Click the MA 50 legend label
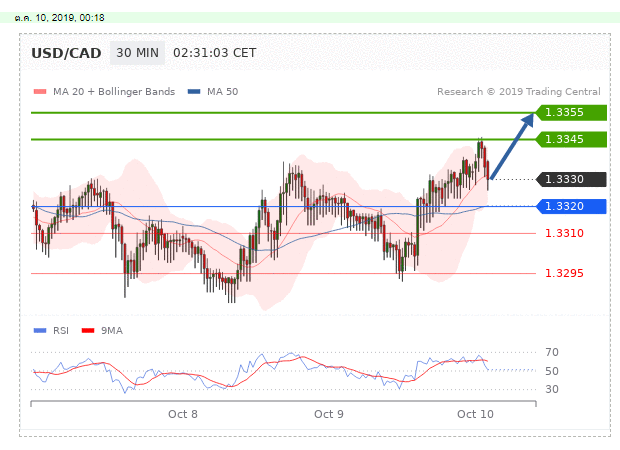Screen dimensions: 620x450 (x=223, y=92)
